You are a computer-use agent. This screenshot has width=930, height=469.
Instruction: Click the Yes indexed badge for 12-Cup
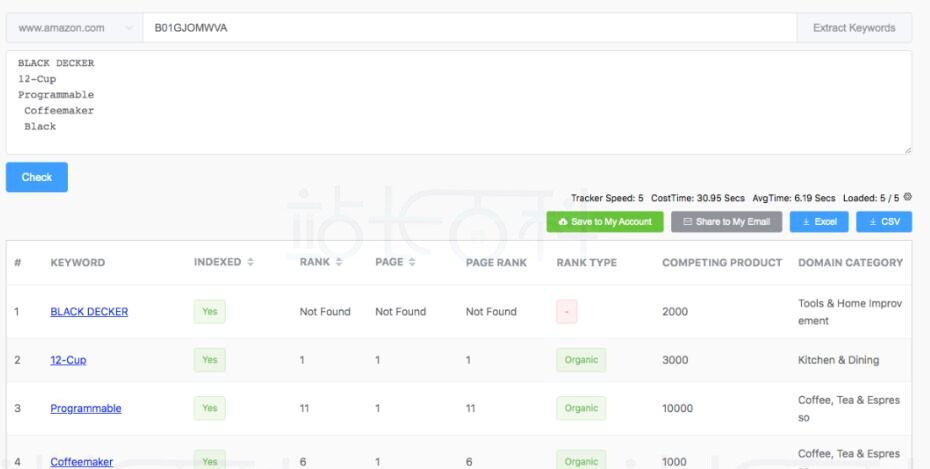coord(209,360)
